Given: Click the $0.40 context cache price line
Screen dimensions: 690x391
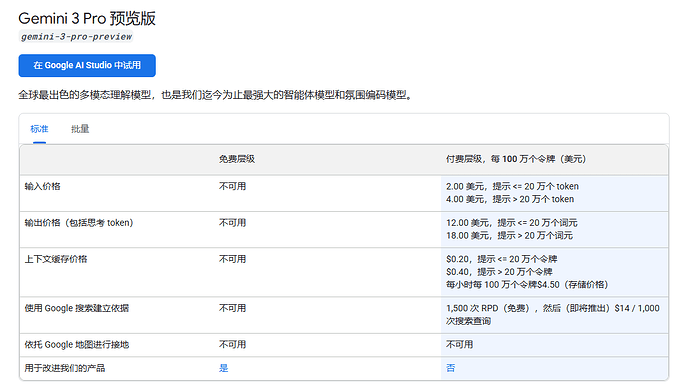Looking at the screenshot, I should tap(499, 272).
